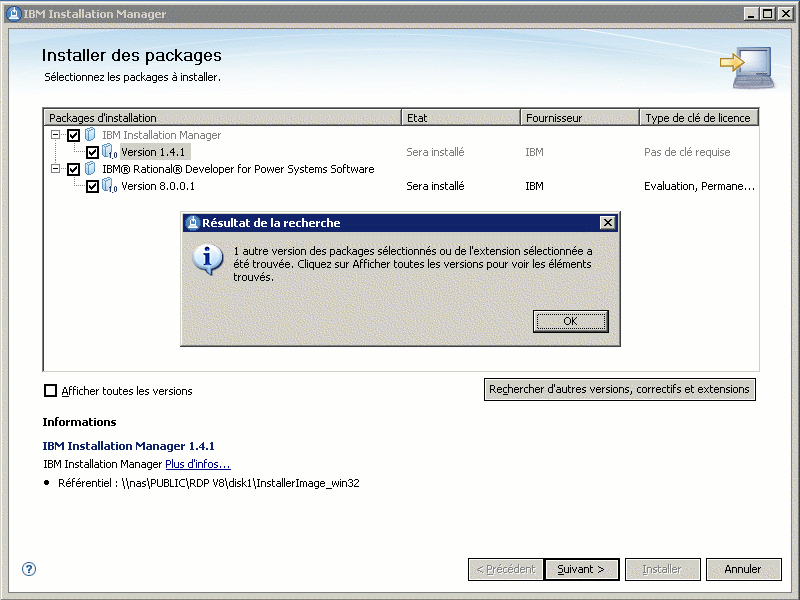Click OK in the Résultat de la recherche dialog

tap(570, 321)
